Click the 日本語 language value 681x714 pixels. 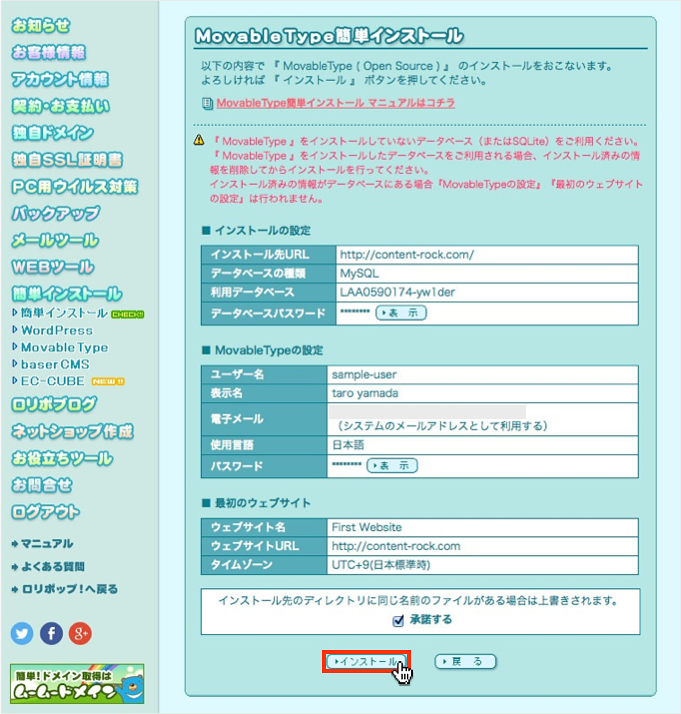click(348, 445)
